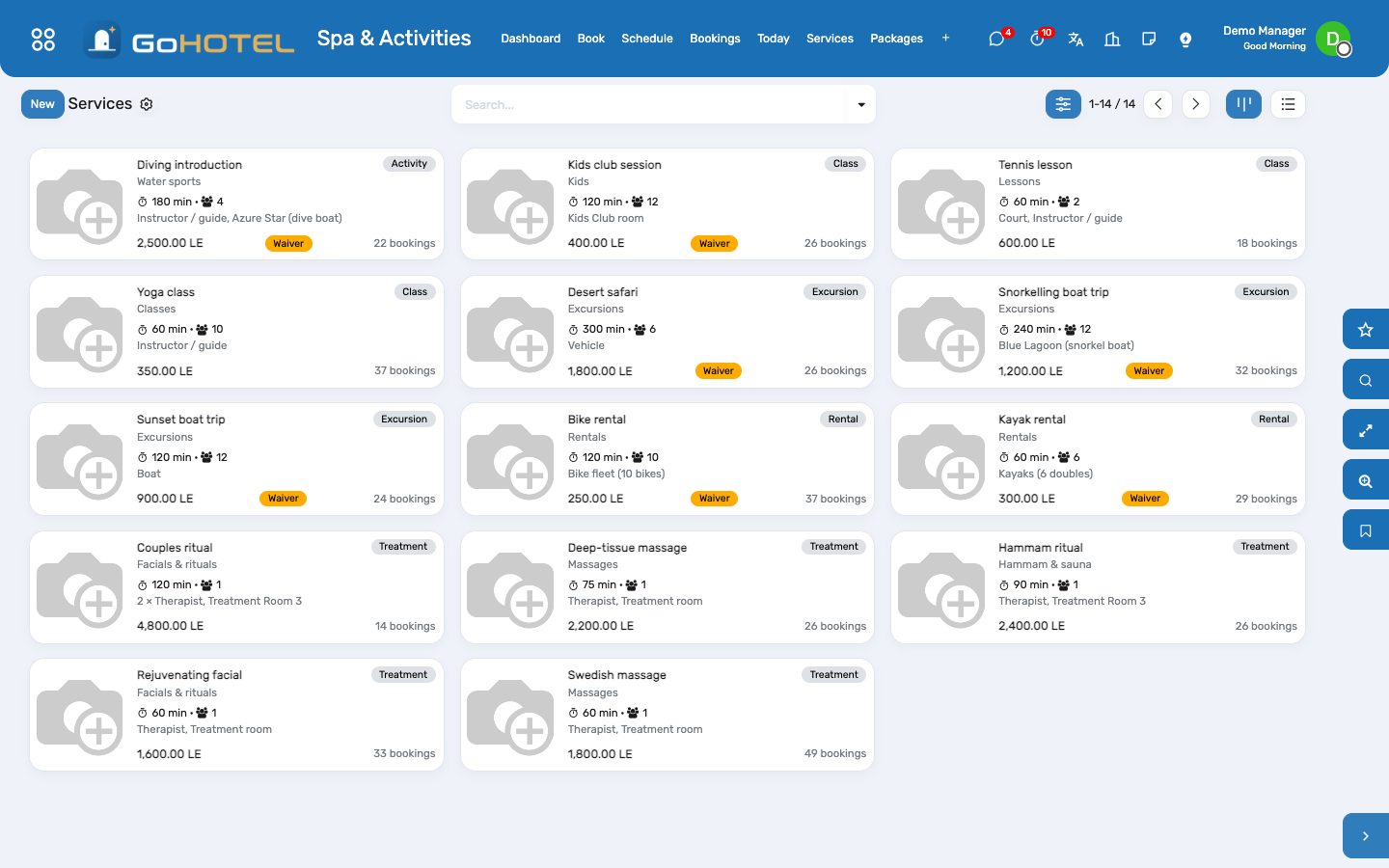Open the Demo Manager user avatar menu

pyautogui.click(x=1333, y=39)
